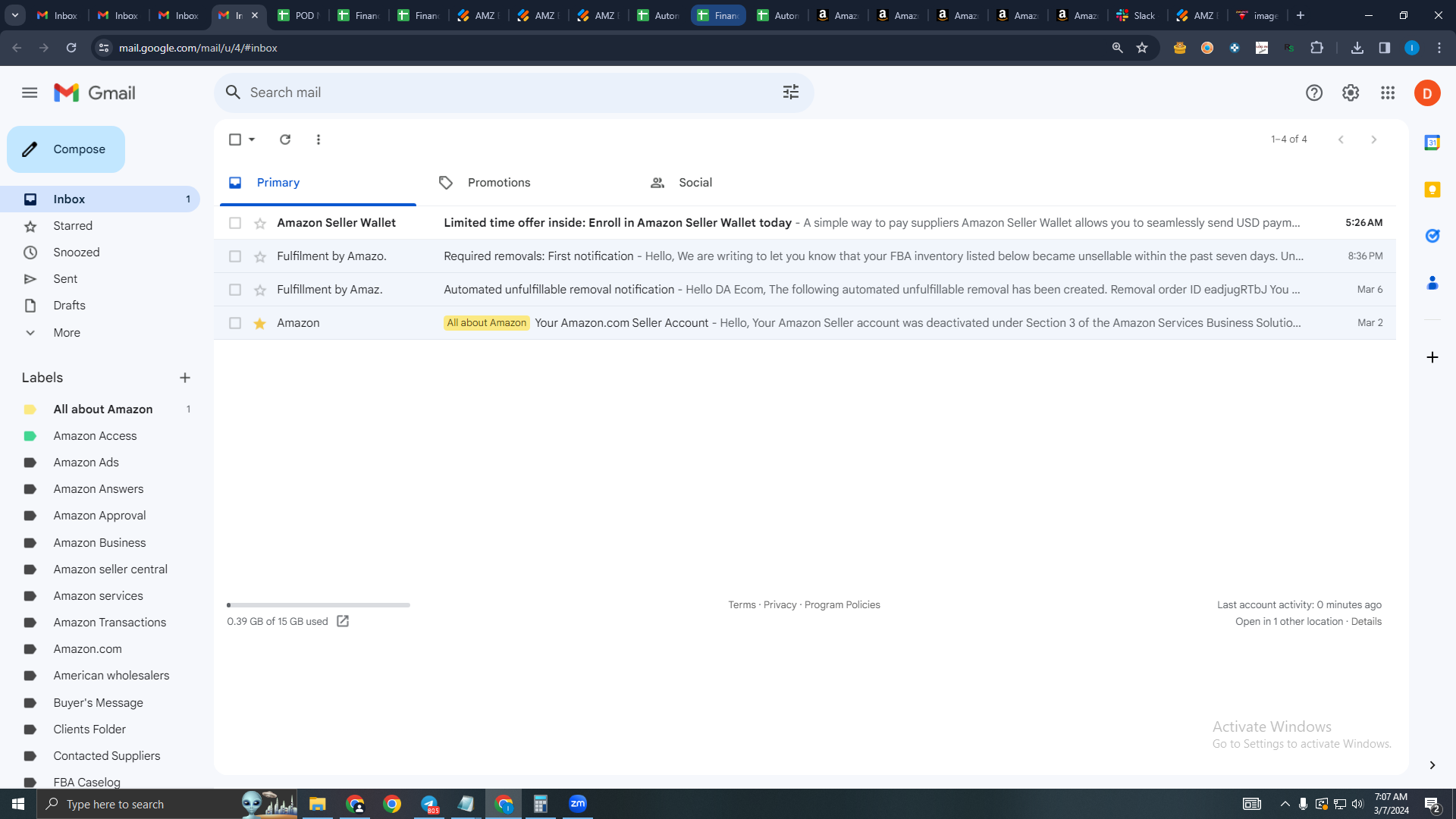Open Google Tasks side panel
Image resolution: width=1456 pixels, height=819 pixels.
1432,236
